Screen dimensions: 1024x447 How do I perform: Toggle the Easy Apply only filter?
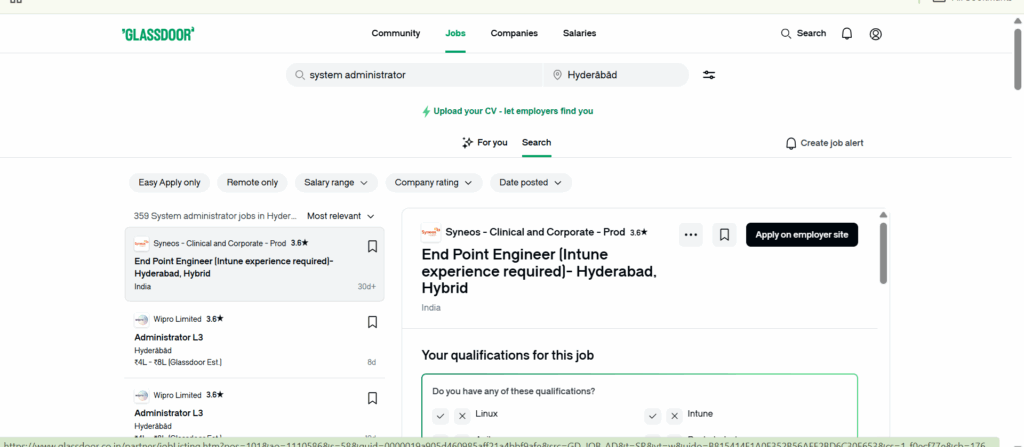point(169,183)
